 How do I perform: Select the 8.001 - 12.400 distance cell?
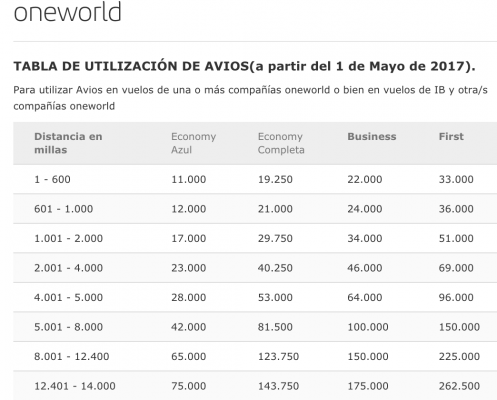pyautogui.click(x=72, y=357)
